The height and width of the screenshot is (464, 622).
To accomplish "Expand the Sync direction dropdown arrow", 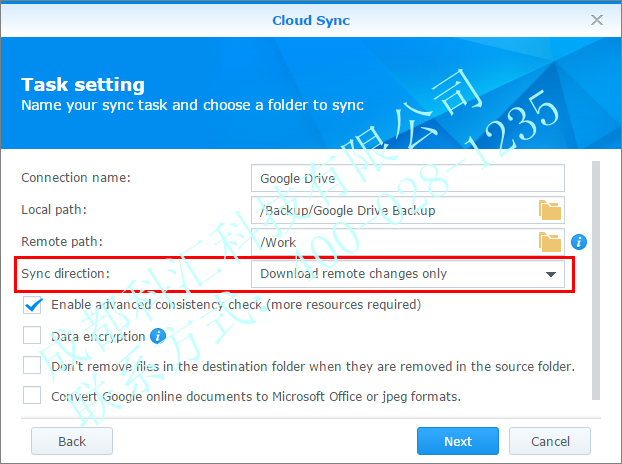I will coord(550,274).
